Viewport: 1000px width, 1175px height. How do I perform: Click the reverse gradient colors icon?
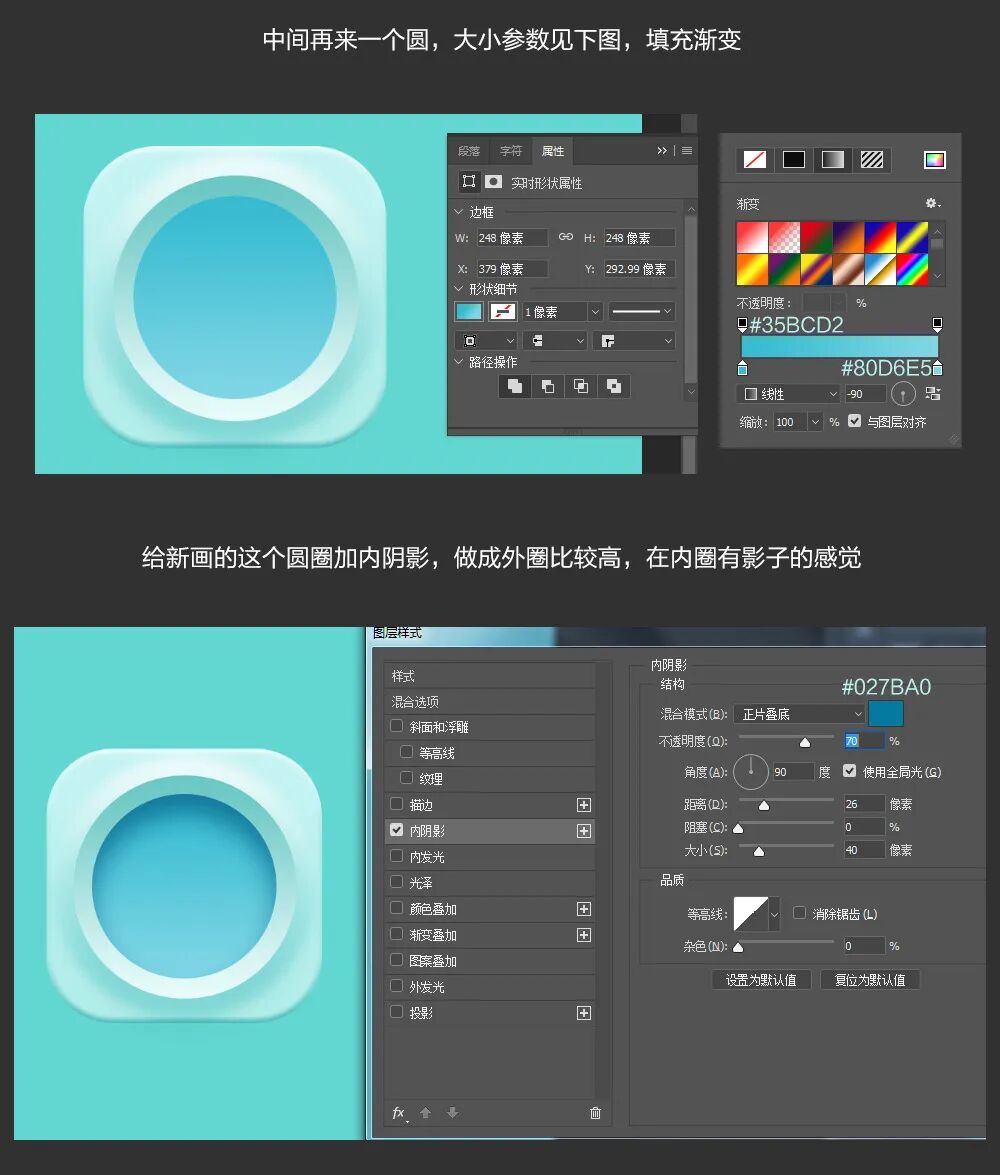[x=932, y=394]
